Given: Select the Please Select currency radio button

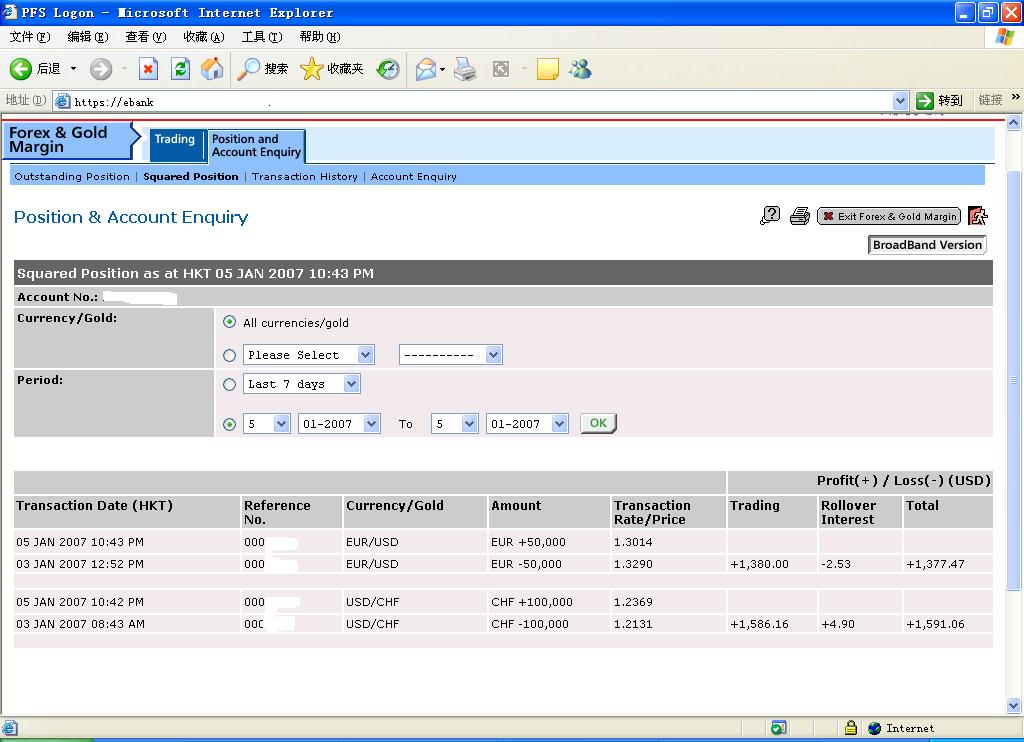Looking at the screenshot, I should (x=230, y=355).
